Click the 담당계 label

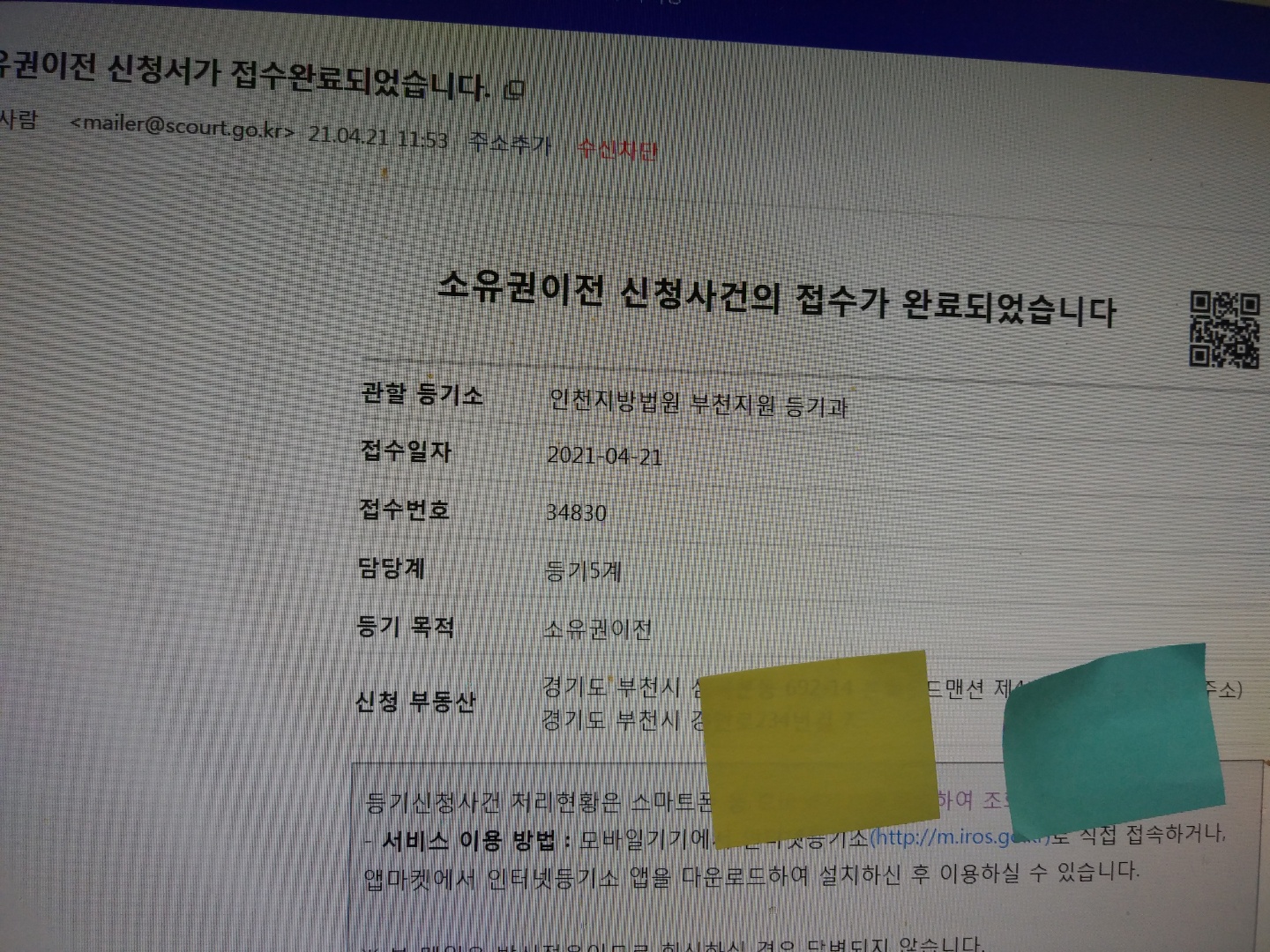392,568
